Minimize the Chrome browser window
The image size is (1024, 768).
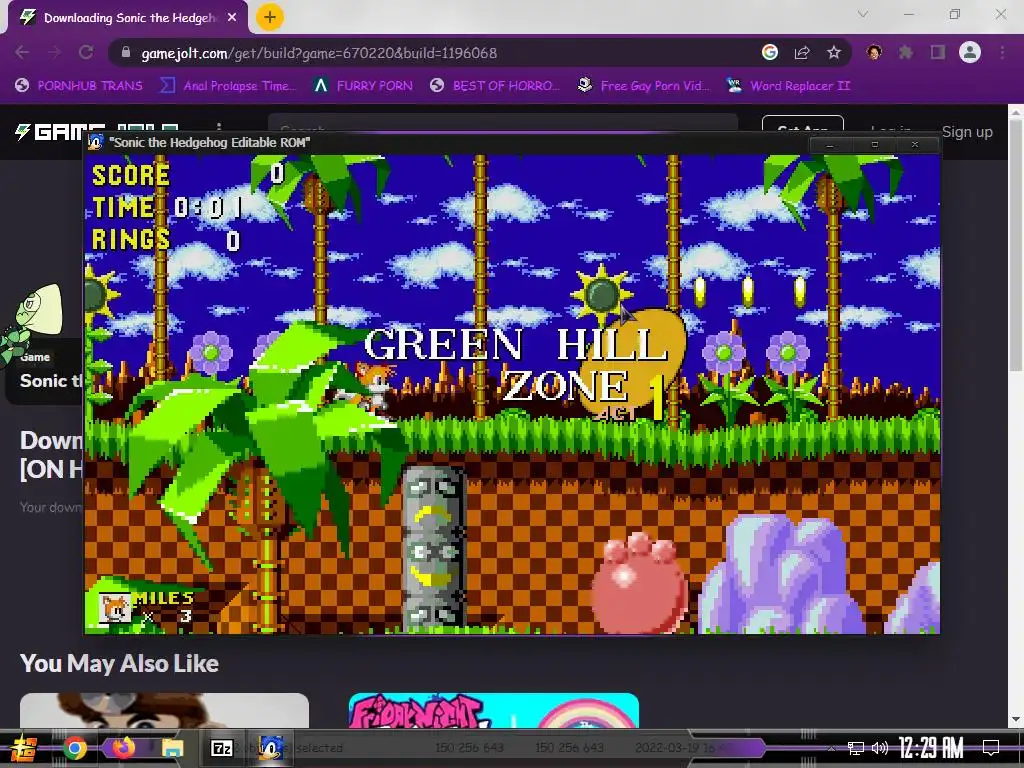(908, 14)
